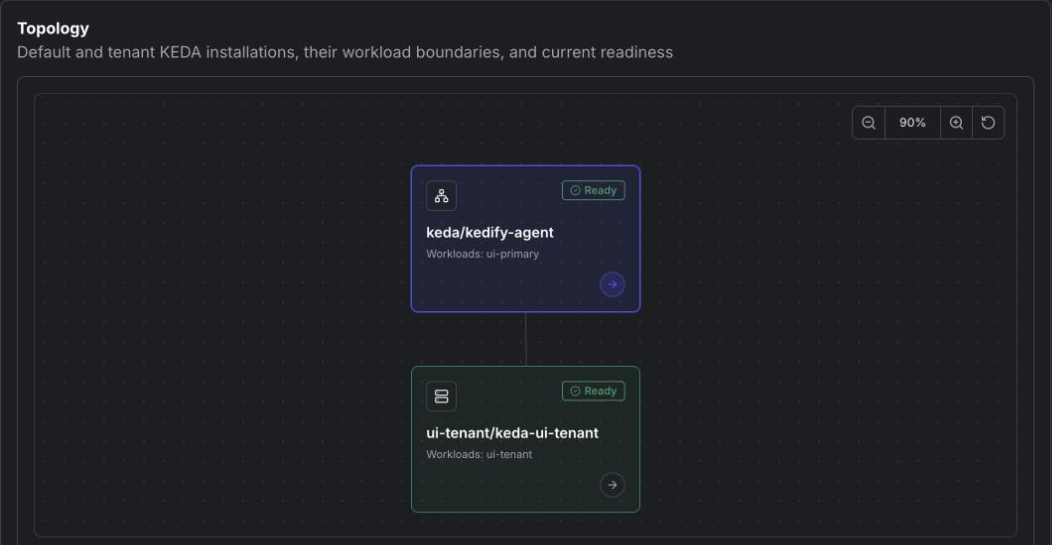The width and height of the screenshot is (1052, 545).
Task: Open ui-tenant/keda-ui-tenant details arrow
Action: click(x=613, y=485)
